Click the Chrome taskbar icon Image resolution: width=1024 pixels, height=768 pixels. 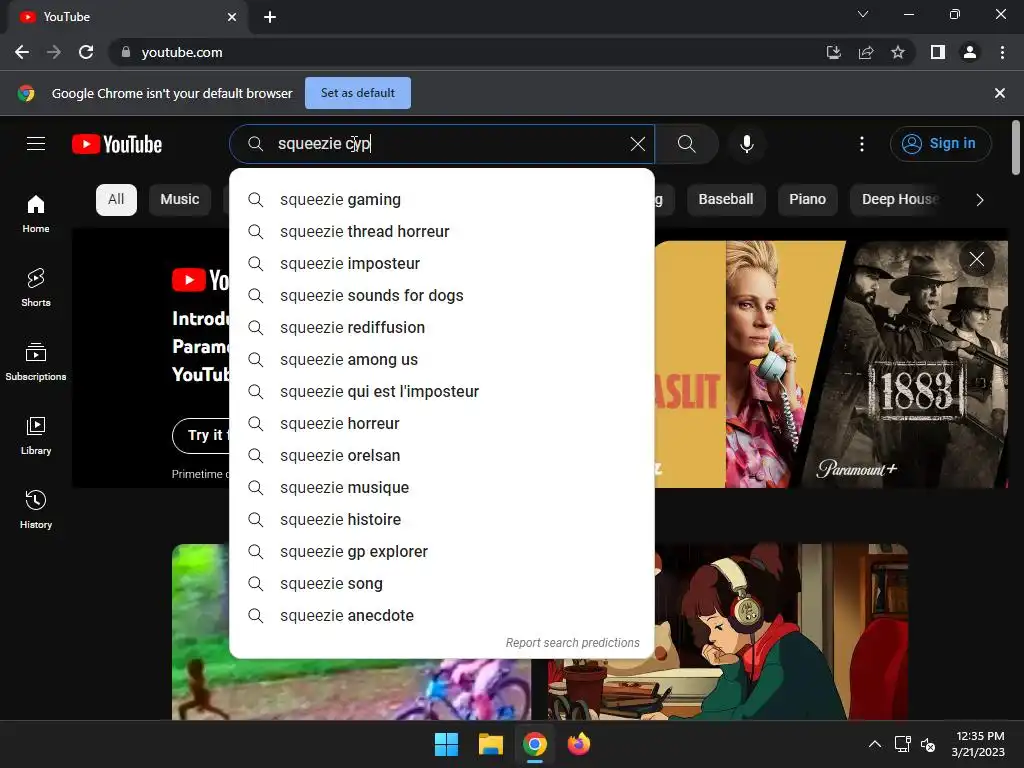[534, 744]
